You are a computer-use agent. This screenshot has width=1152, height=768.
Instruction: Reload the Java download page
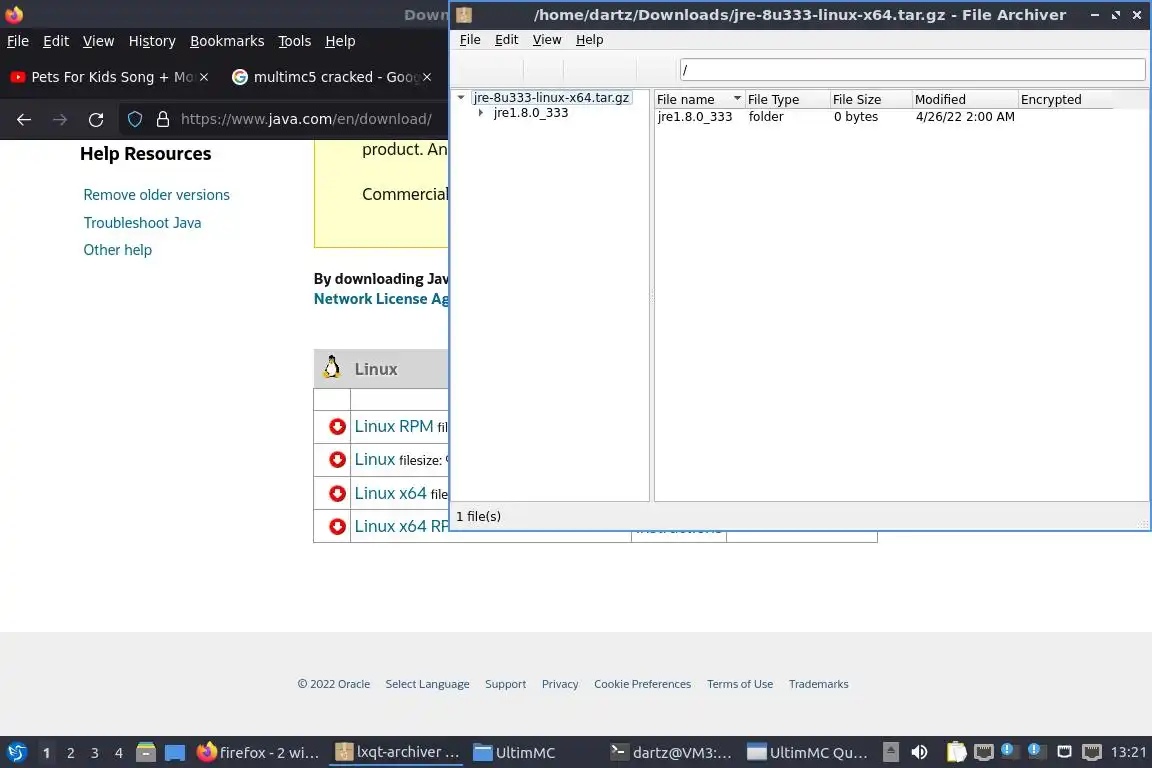96,119
